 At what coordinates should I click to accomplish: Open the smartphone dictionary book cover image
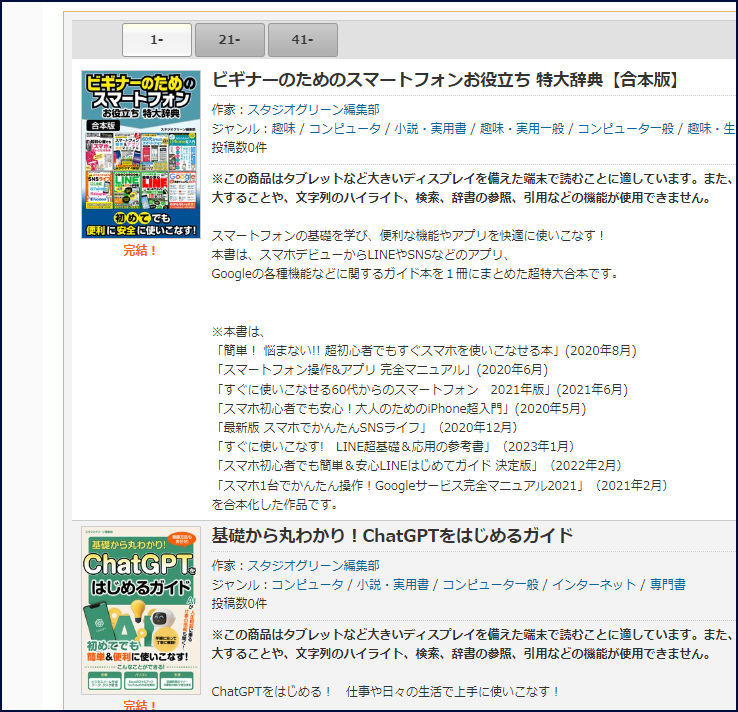click(x=141, y=154)
